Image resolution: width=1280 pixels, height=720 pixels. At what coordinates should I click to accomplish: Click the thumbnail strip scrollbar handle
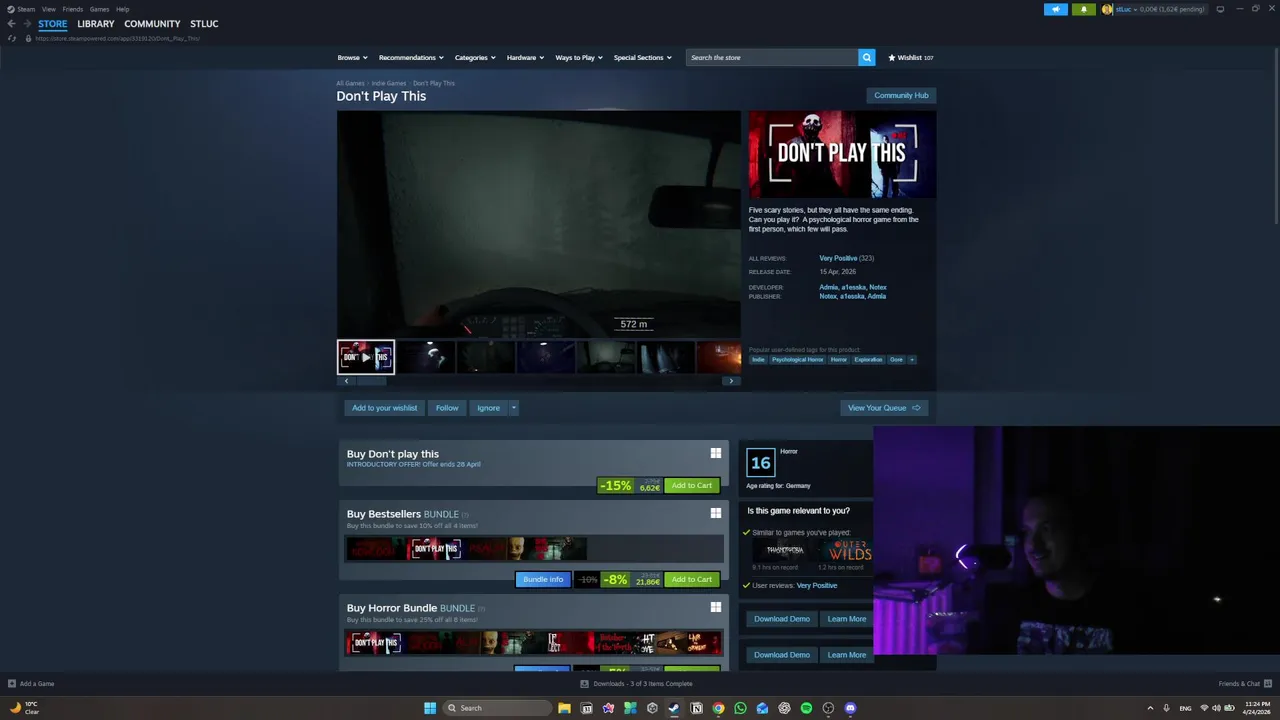tap(372, 381)
